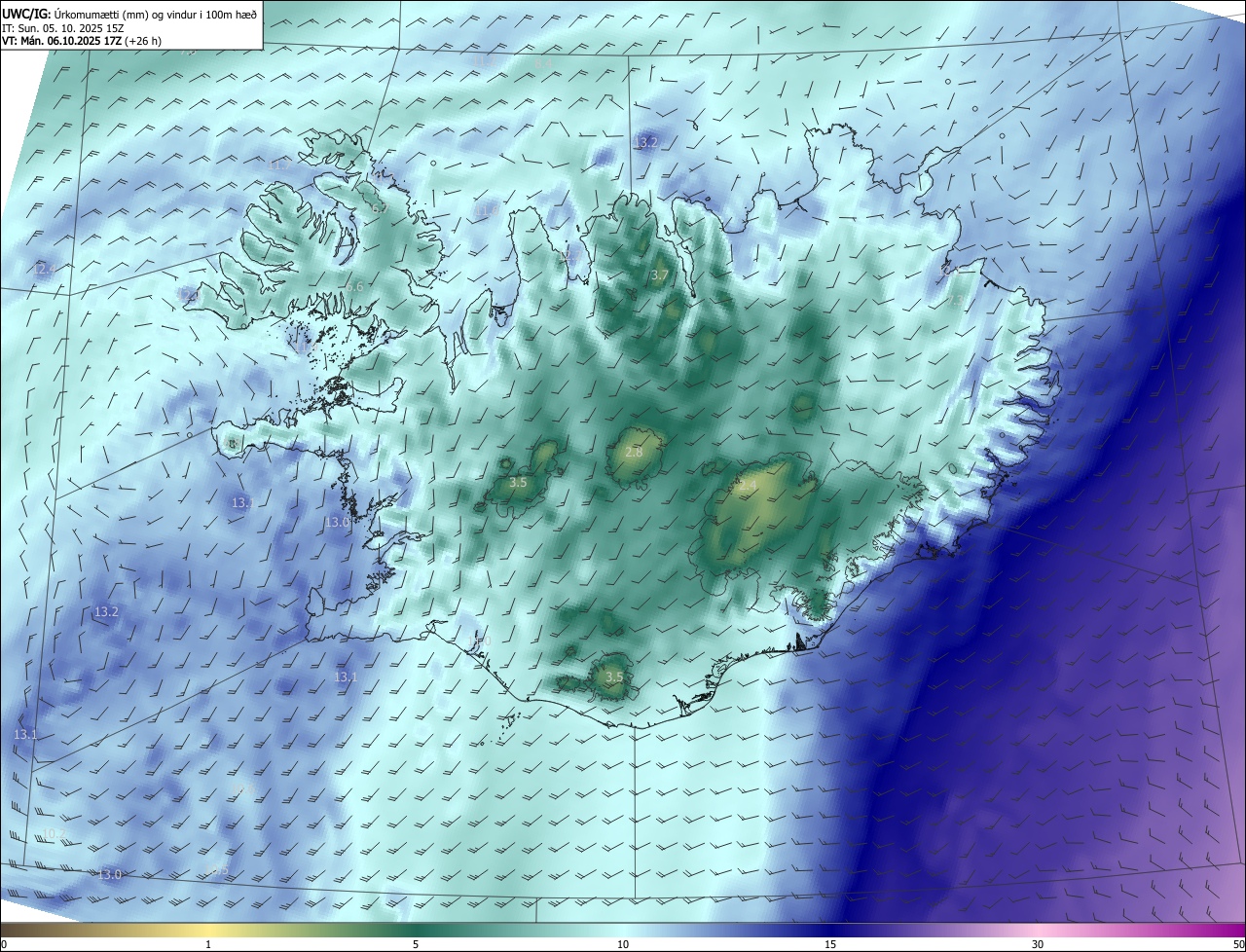Click the "6.6" value on the map
Viewport: 1246px width, 952px height.
coord(354,286)
